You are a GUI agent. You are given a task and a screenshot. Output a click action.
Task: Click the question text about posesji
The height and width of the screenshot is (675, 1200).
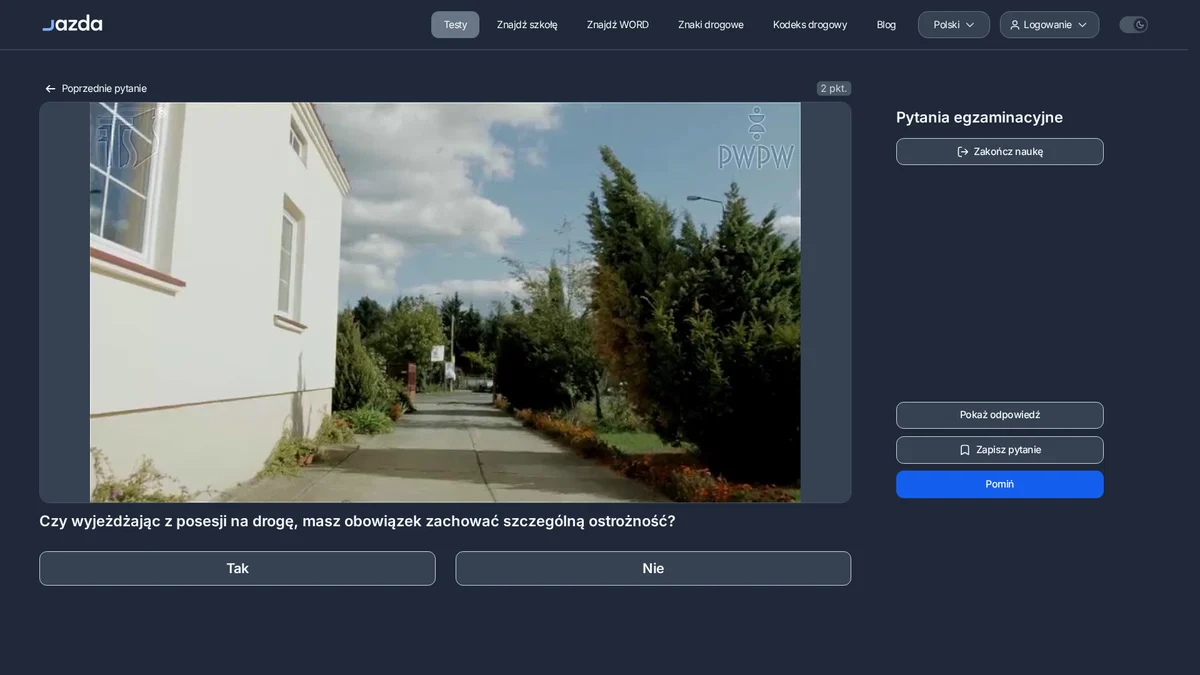pyautogui.click(x=357, y=521)
